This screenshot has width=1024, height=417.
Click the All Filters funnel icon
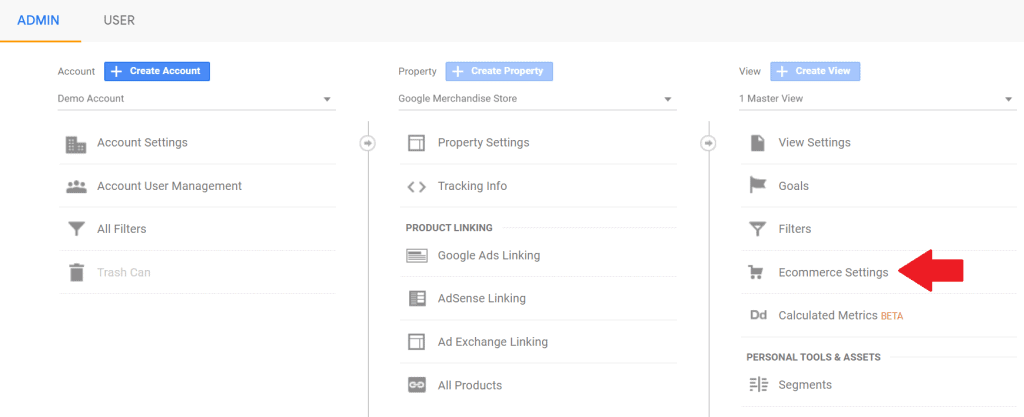click(x=76, y=229)
